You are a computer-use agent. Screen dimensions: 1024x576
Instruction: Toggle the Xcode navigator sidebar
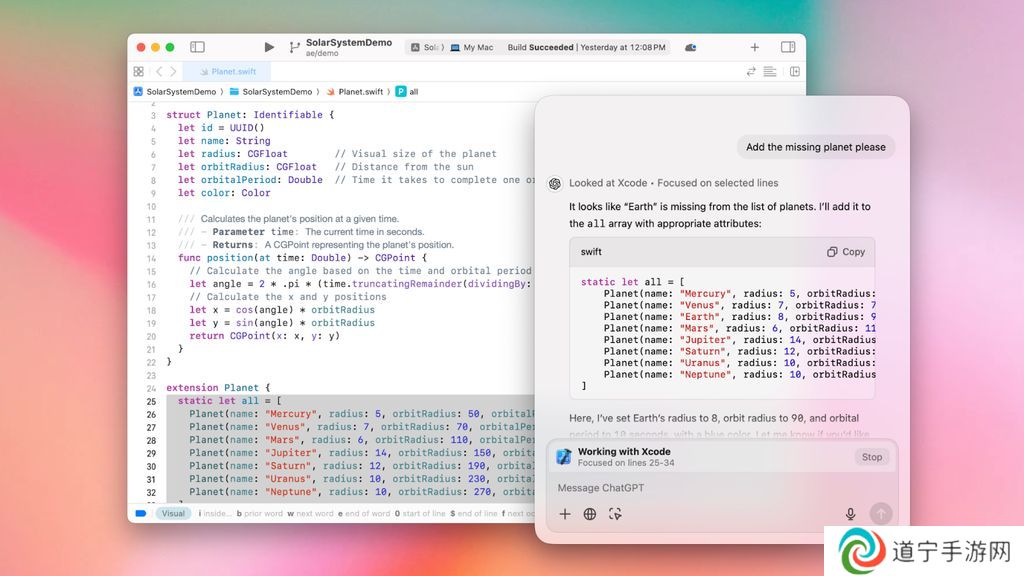point(197,47)
